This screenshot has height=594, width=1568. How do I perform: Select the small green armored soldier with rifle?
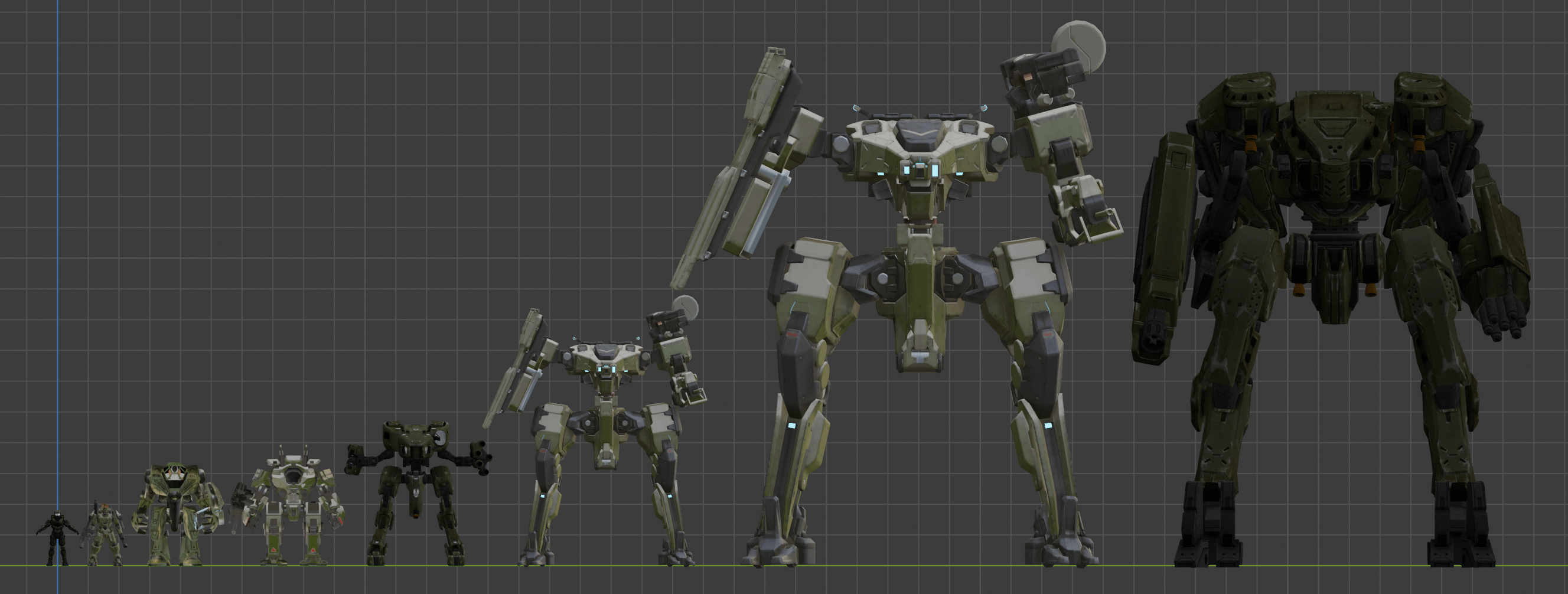pyautogui.click(x=103, y=534)
